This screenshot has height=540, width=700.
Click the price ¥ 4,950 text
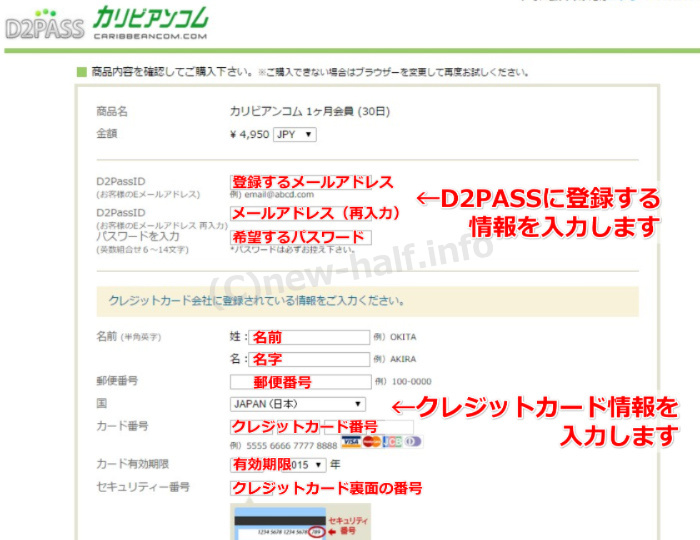coord(250,134)
